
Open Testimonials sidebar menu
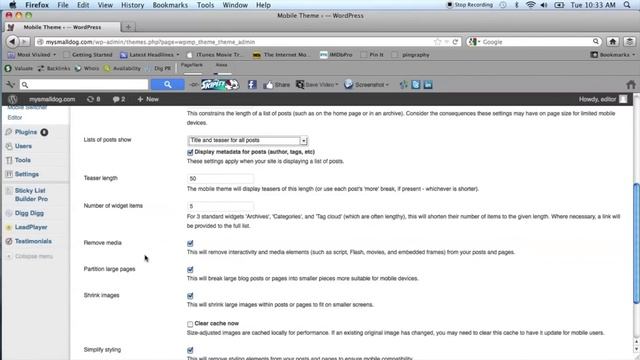pos(33,241)
